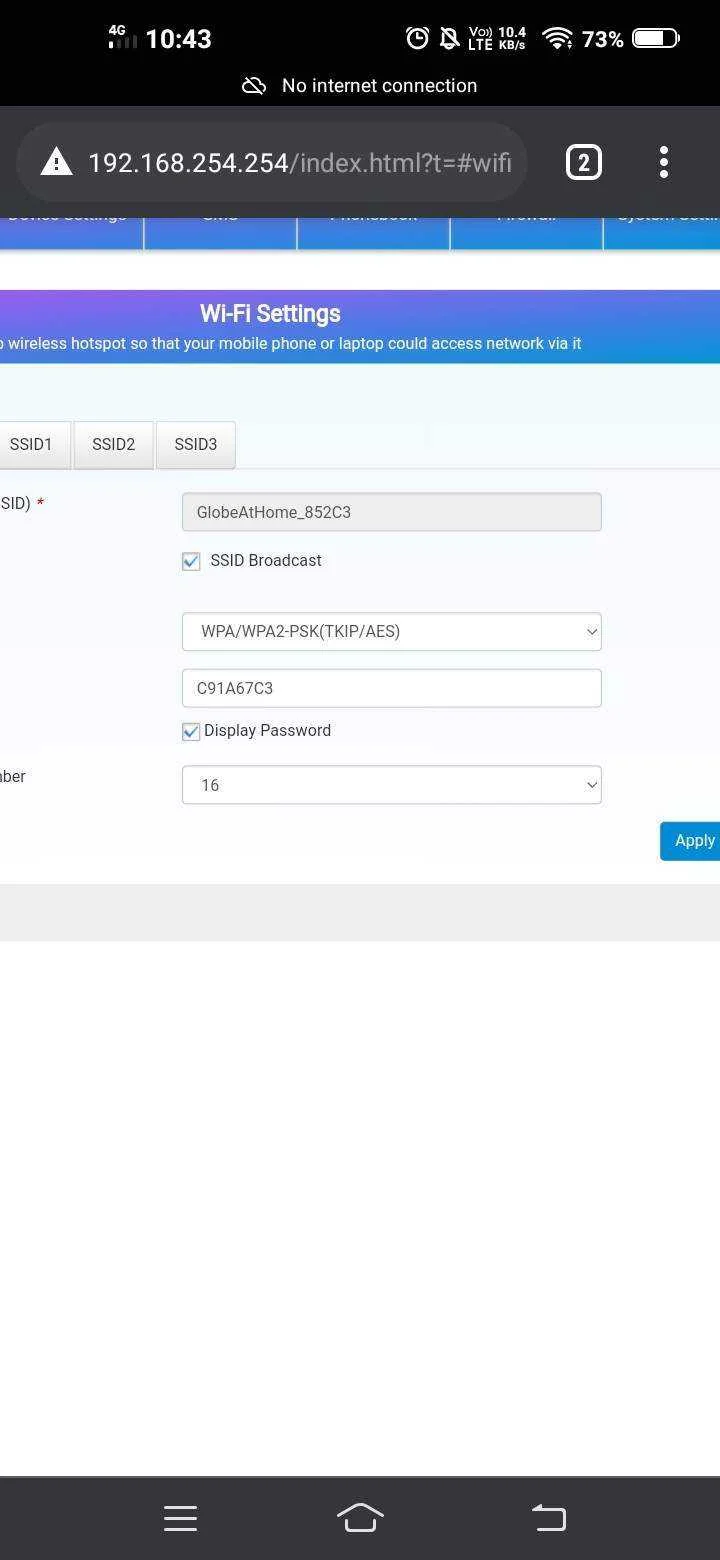This screenshot has width=720, height=1560.
Task: Focus the GlobeAtHome_852C3 network name field
Action: (392, 512)
